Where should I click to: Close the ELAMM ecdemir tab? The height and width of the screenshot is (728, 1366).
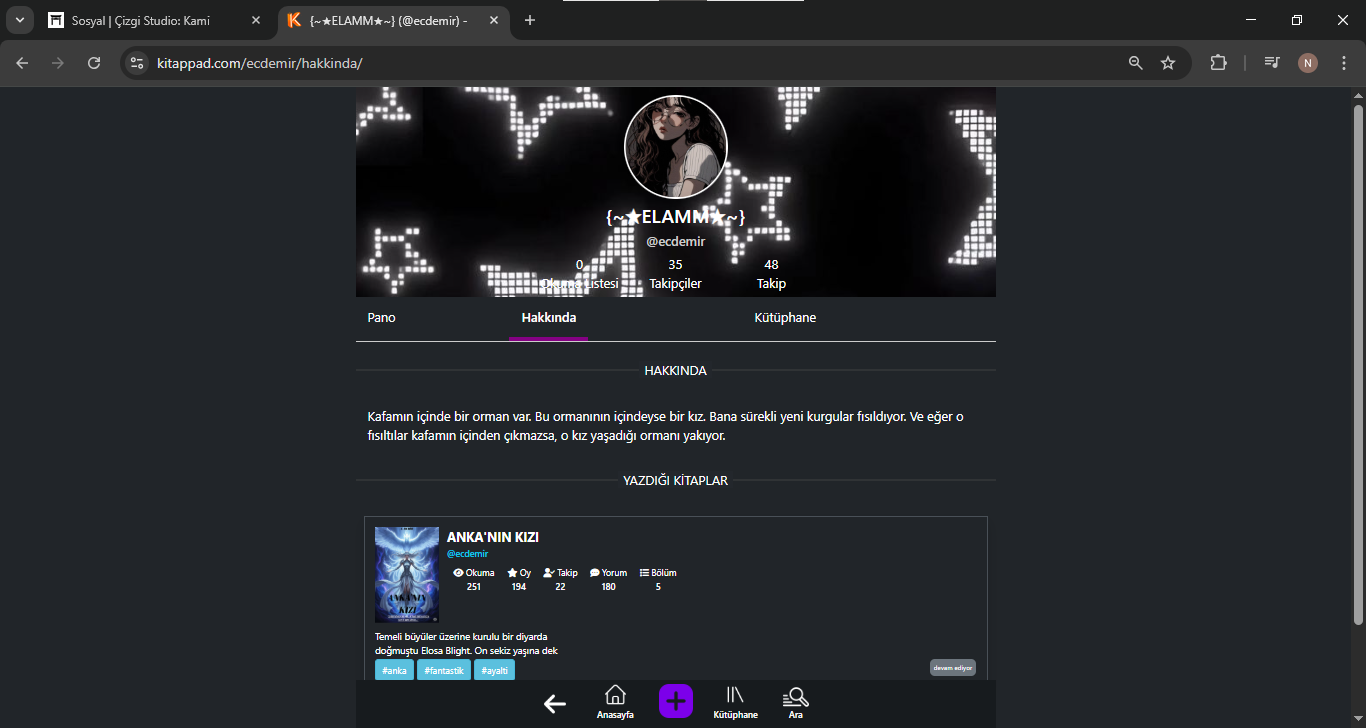[494, 20]
